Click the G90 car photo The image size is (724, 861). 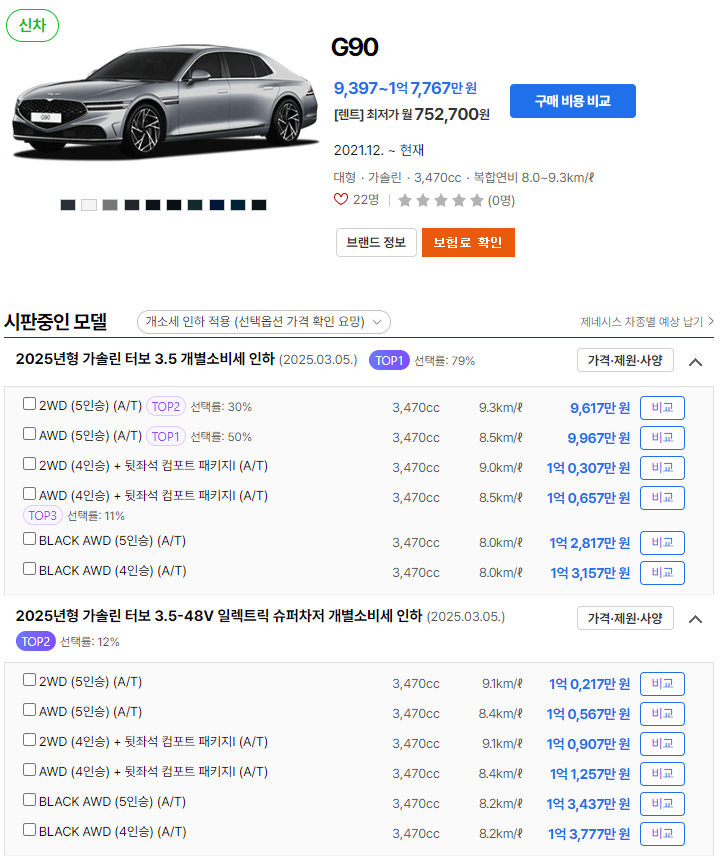click(165, 102)
